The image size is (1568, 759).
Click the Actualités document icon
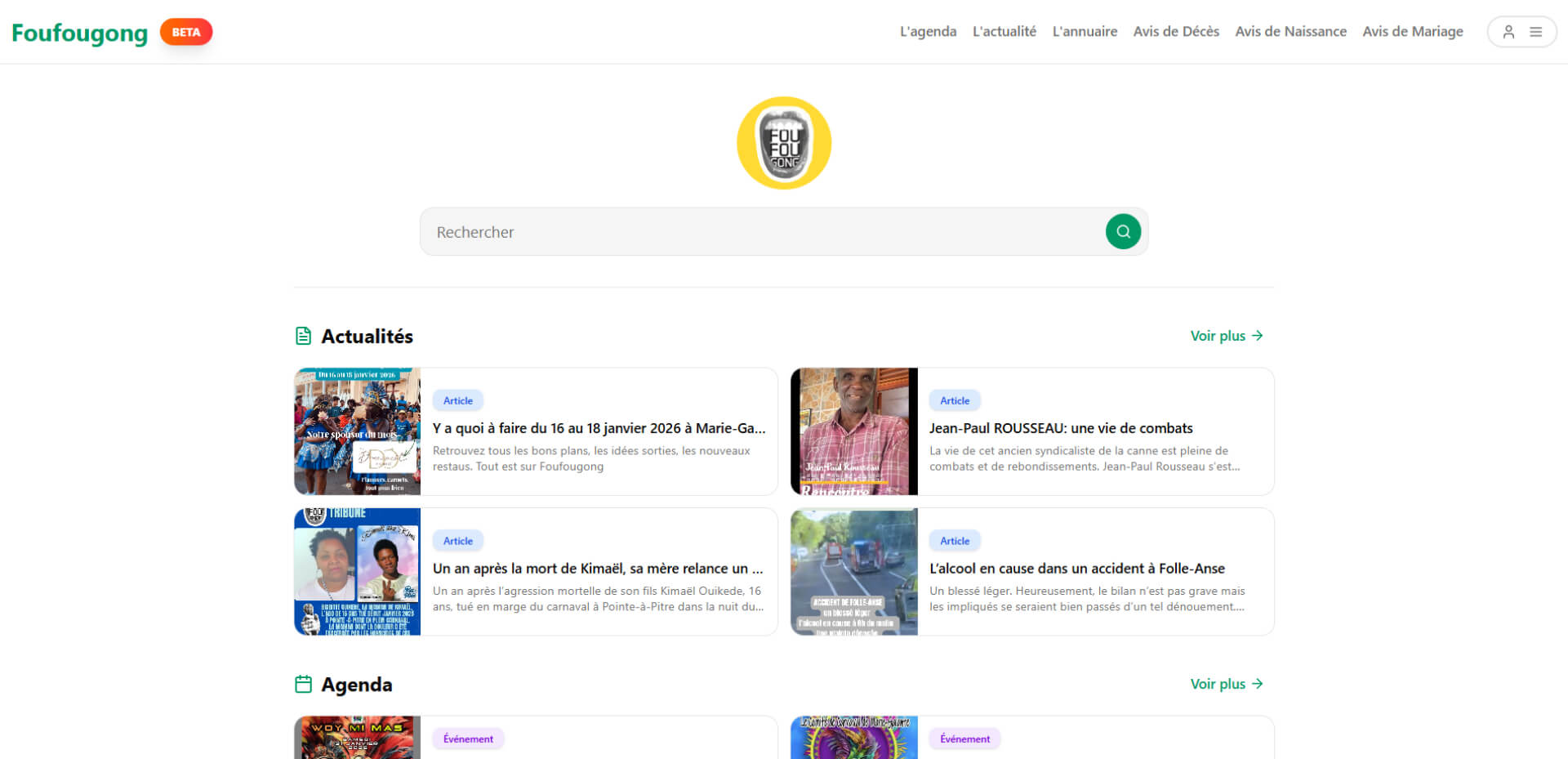click(303, 335)
